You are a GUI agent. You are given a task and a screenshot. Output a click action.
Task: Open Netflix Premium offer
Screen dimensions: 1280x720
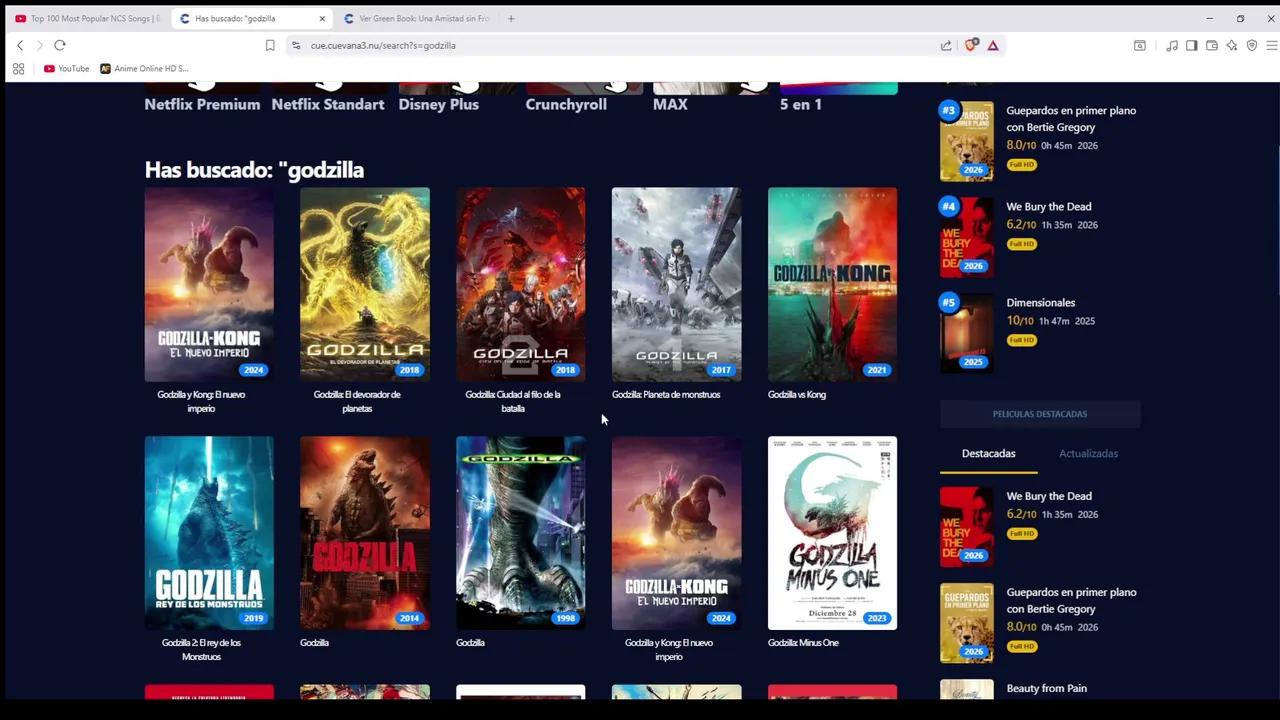pos(202,104)
